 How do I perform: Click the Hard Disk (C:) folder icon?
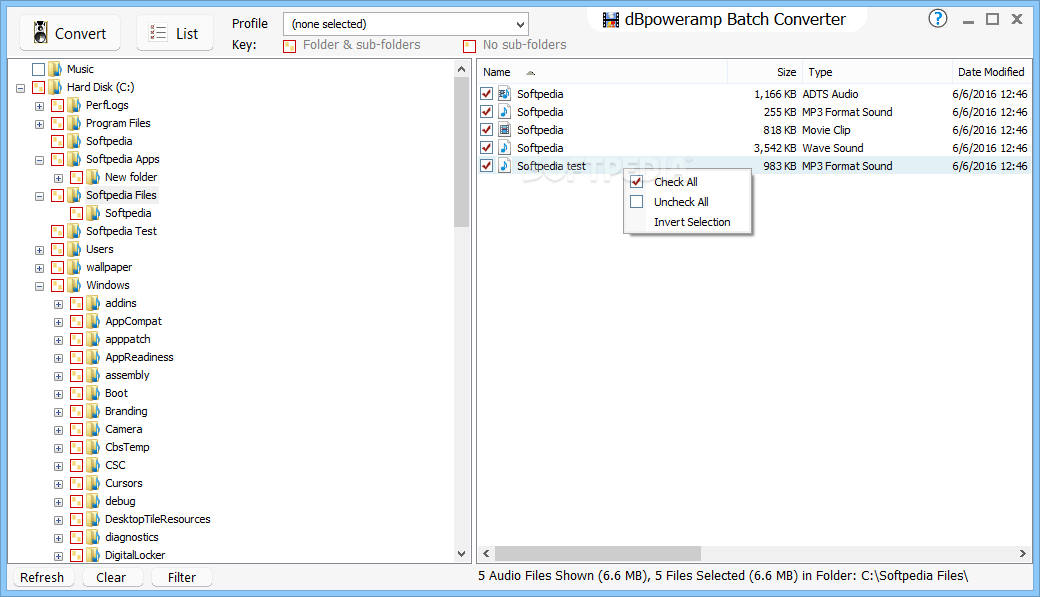coord(56,86)
